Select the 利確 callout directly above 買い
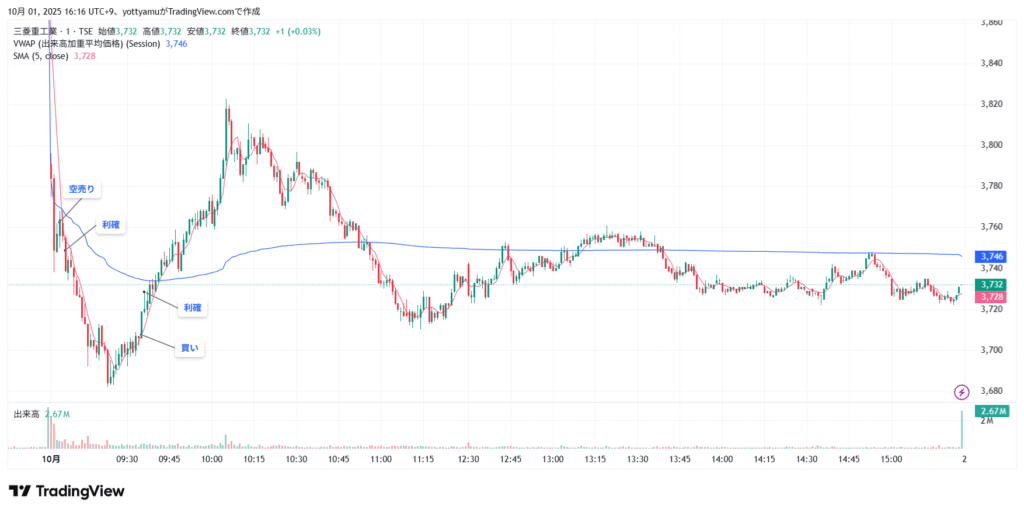Viewport: 1024px width, 513px height. 192,308
